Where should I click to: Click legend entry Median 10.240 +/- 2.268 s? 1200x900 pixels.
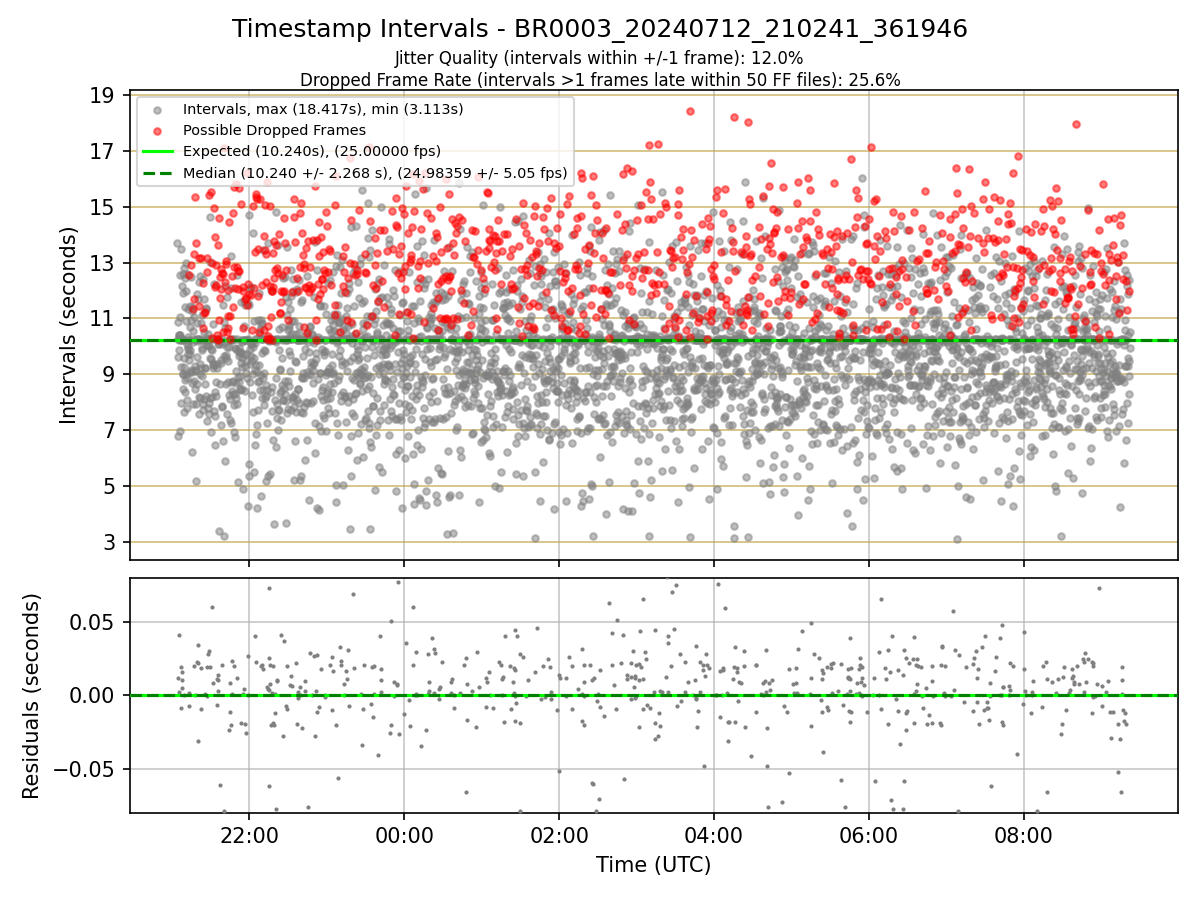click(375, 173)
